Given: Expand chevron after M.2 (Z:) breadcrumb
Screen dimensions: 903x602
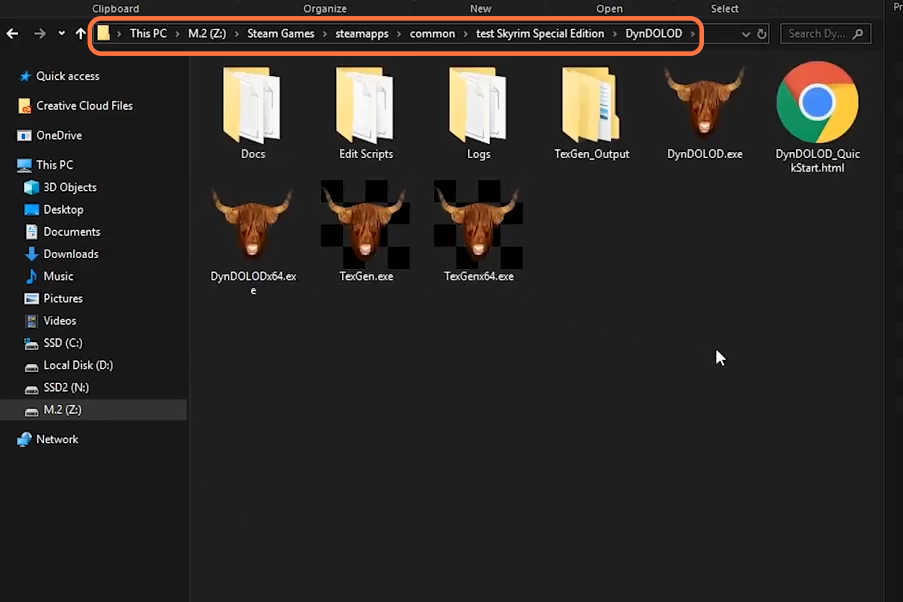Looking at the screenshot, I should coord(237,34).
